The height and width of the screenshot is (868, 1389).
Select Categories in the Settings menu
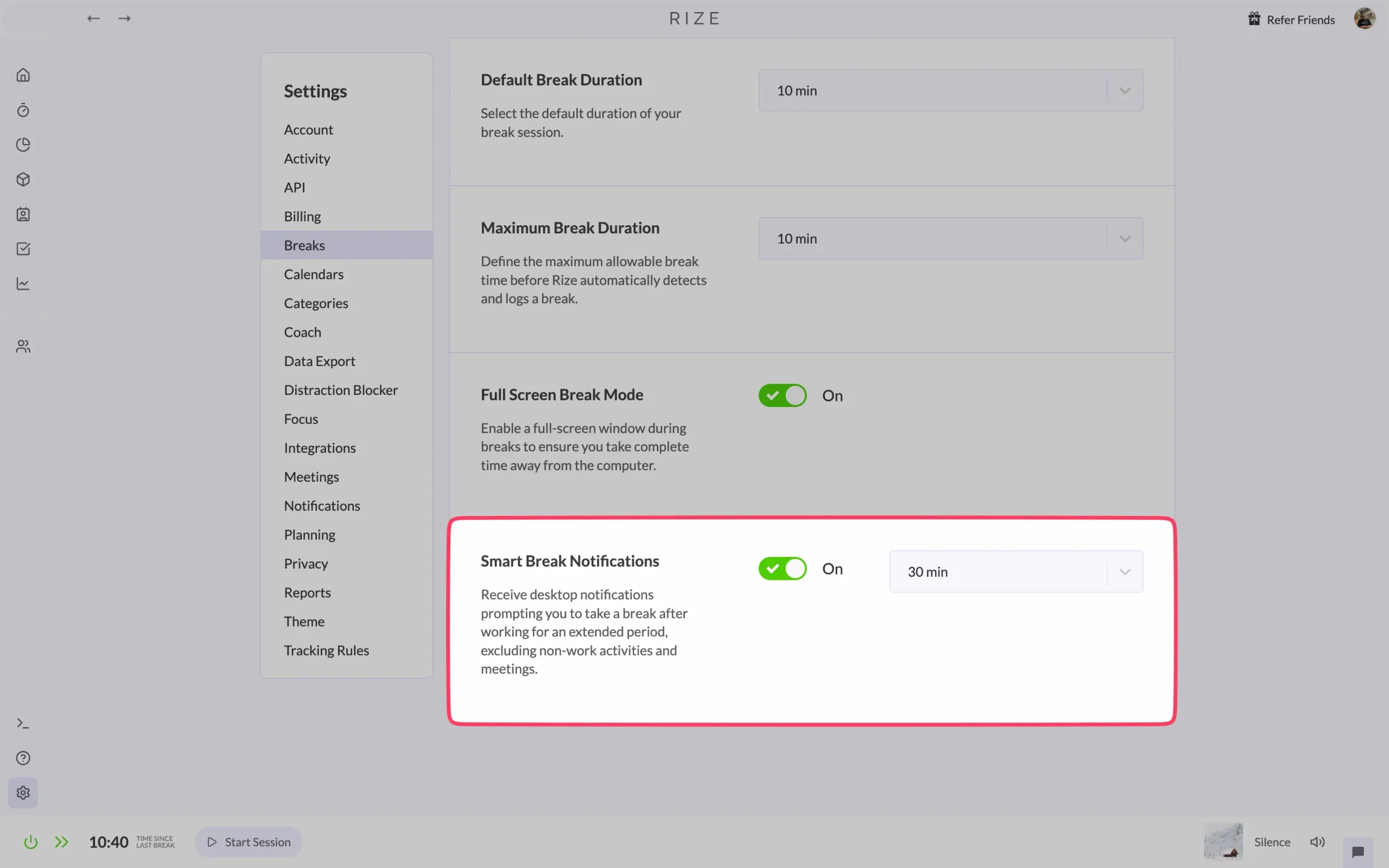347,303
